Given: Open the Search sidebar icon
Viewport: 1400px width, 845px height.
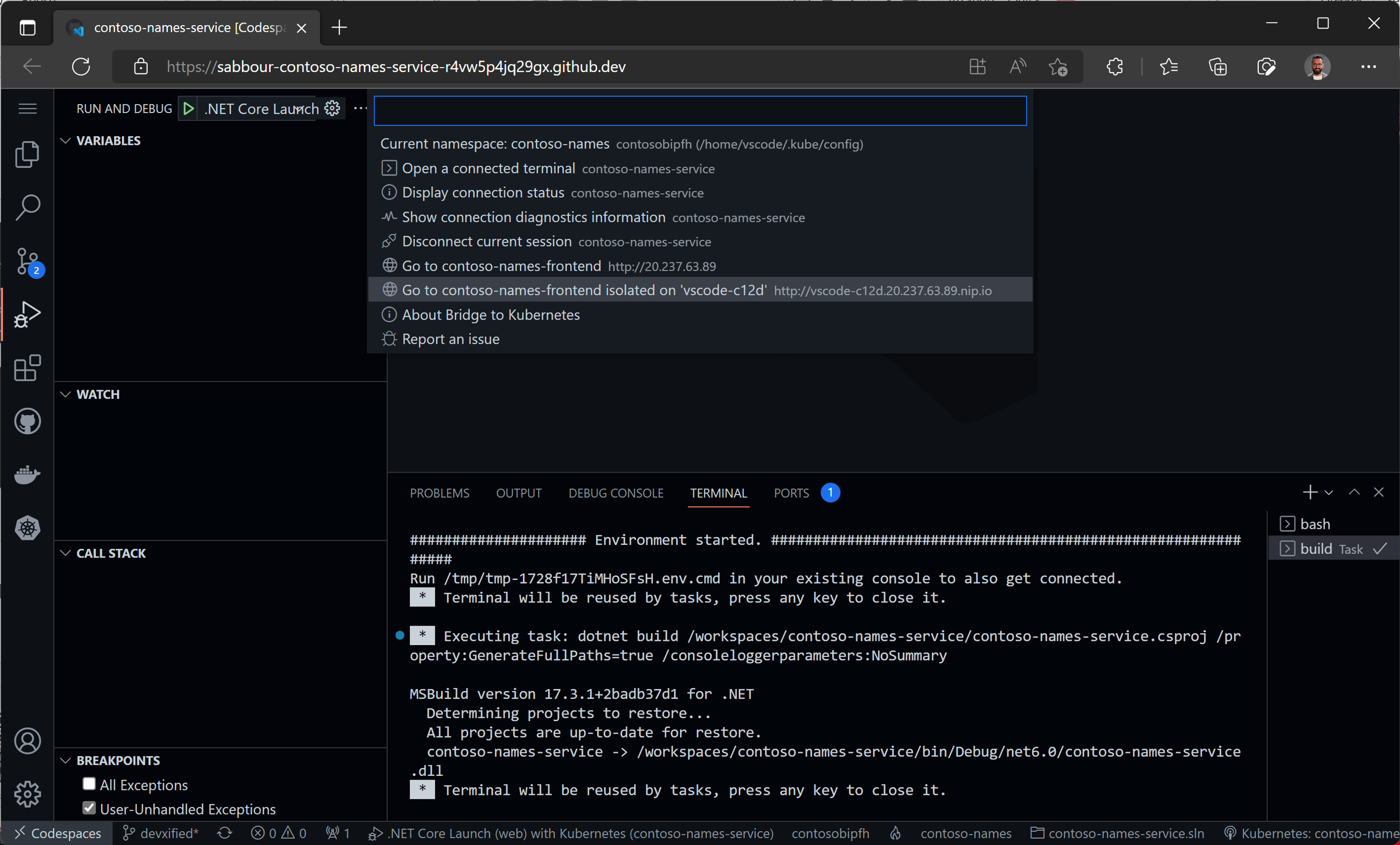Looking at the screenshot, I should tap(27, 206).
